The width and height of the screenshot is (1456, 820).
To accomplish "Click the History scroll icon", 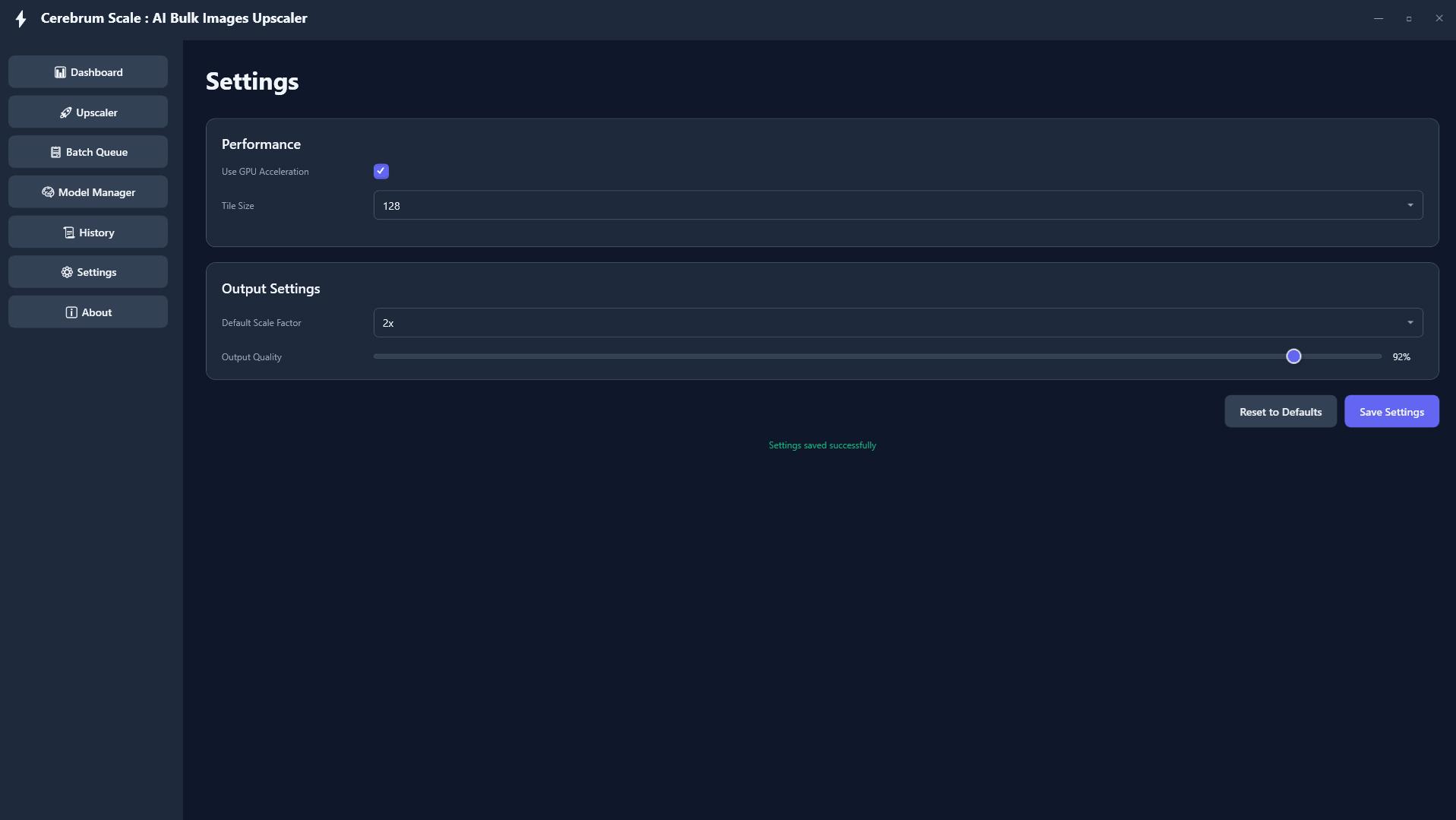I will click(68, 233).
